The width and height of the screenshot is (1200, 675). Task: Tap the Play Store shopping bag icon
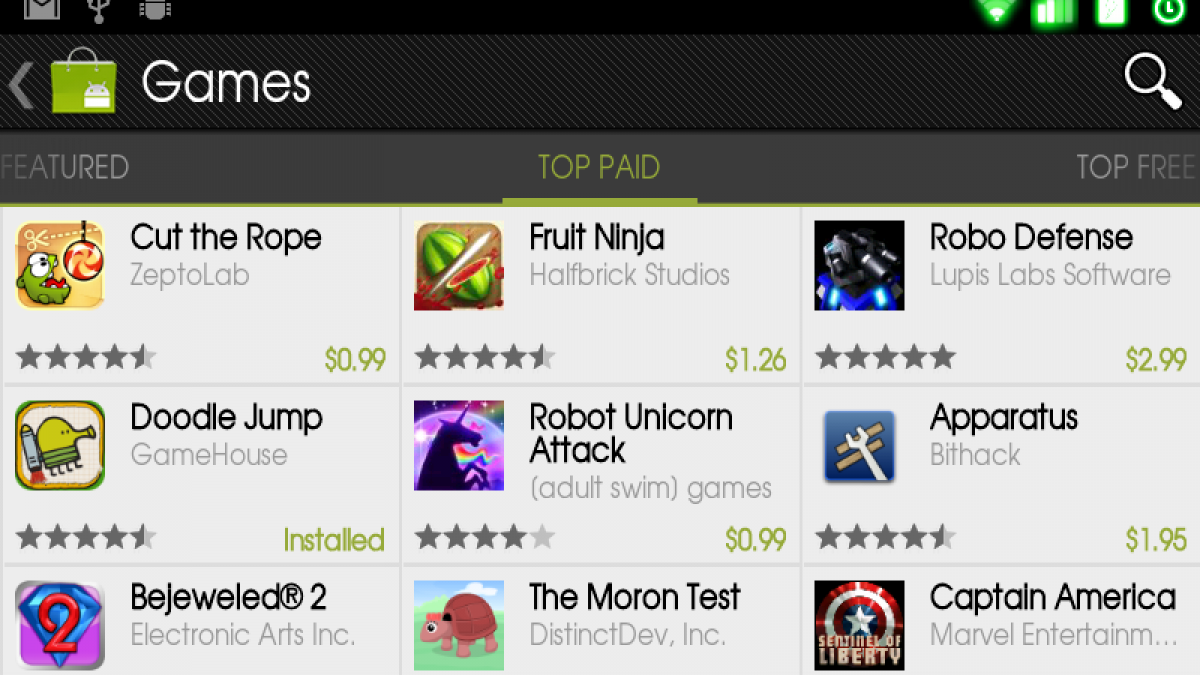point(83,80)
